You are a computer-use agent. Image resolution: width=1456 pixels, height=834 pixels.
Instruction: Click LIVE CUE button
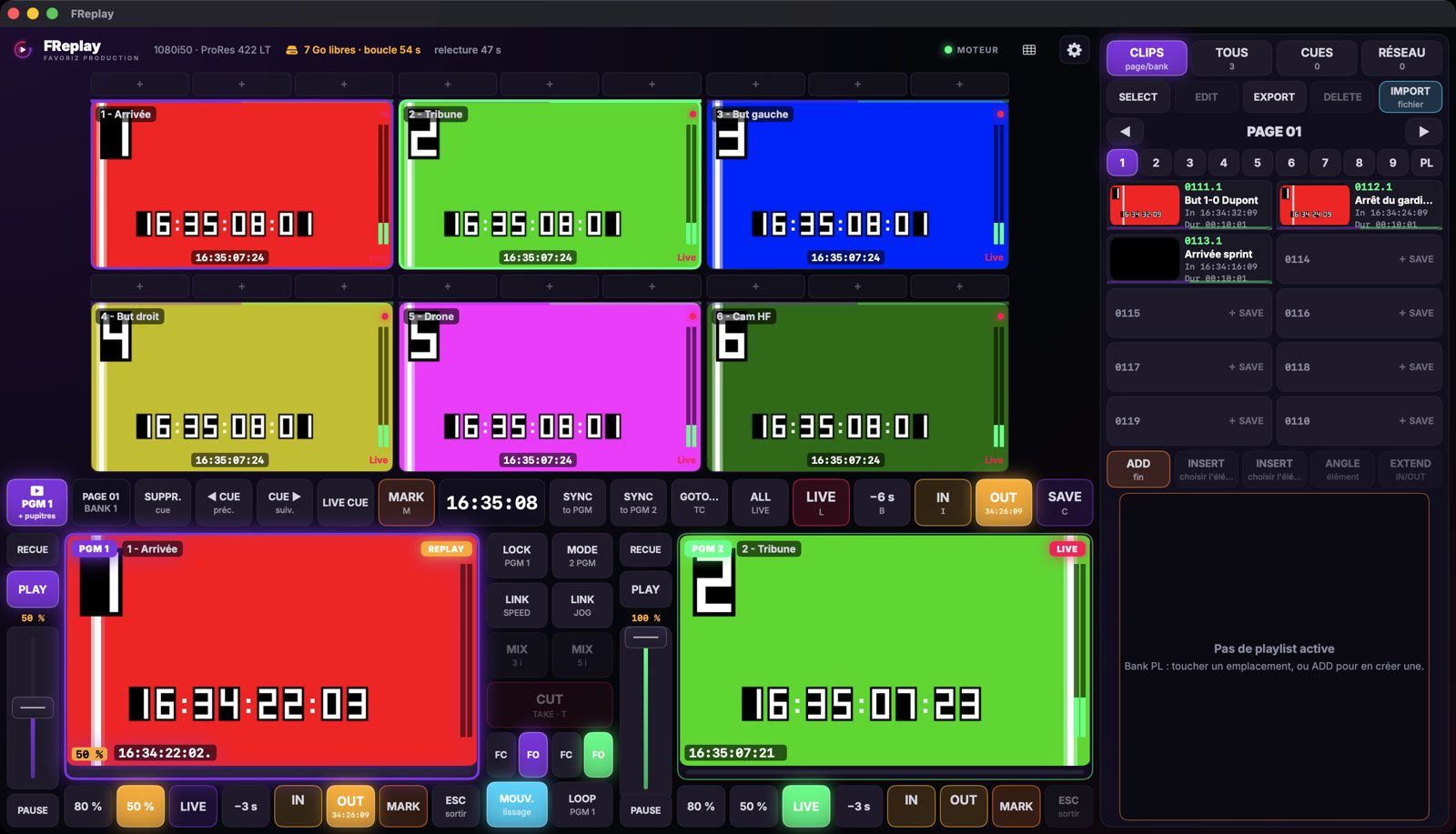tap(346, 503)
